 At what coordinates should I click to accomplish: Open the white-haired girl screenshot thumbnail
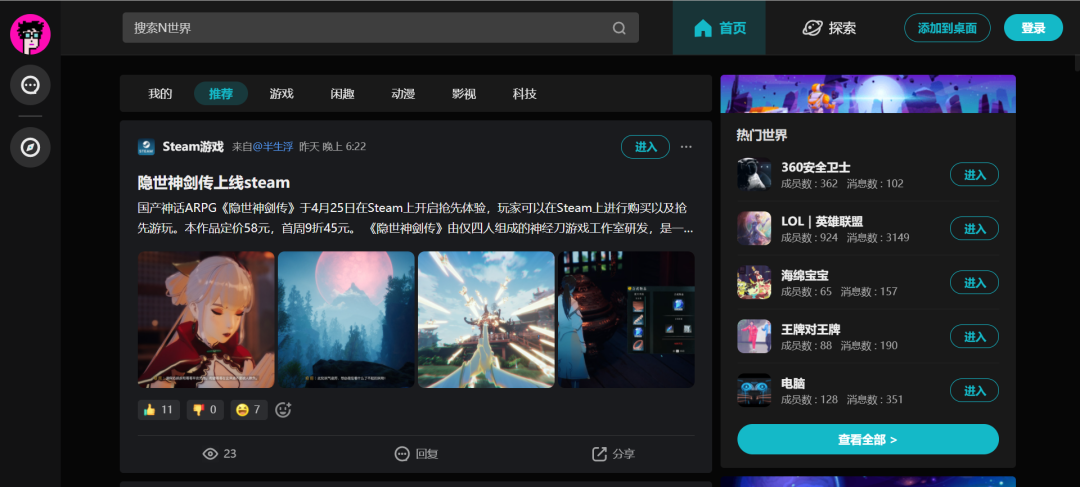click(x=206, y=320)
